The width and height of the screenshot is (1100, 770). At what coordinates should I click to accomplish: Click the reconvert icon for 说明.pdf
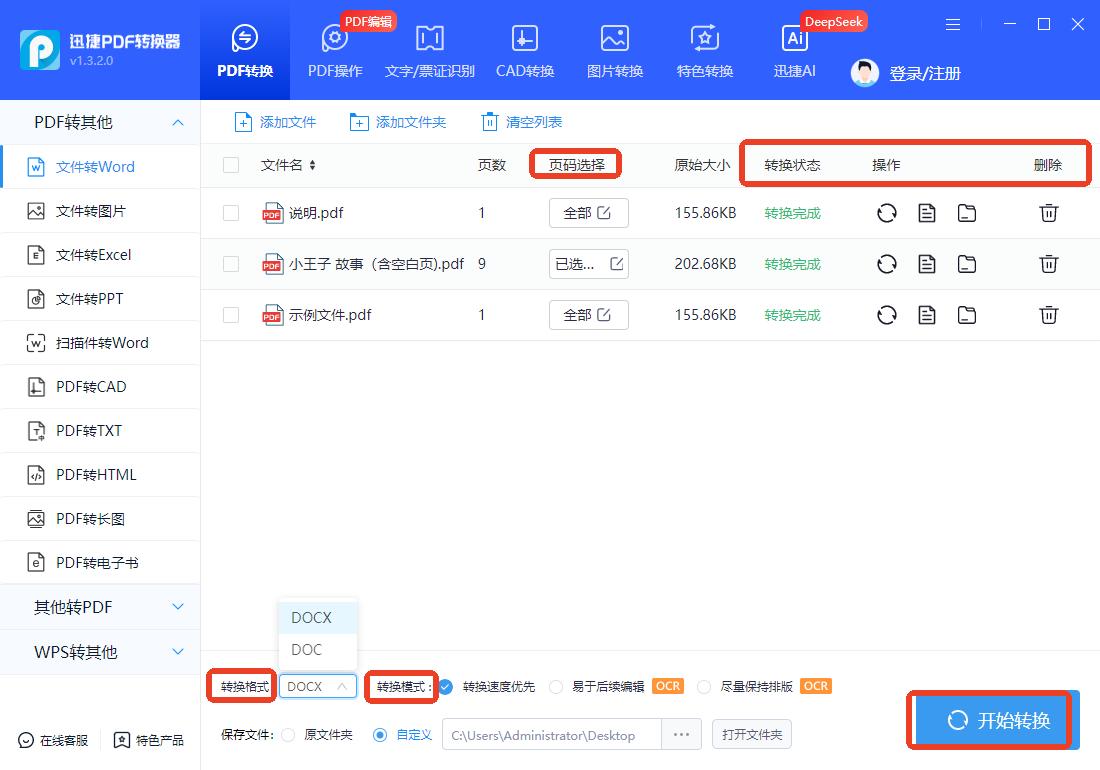(886, 213)
